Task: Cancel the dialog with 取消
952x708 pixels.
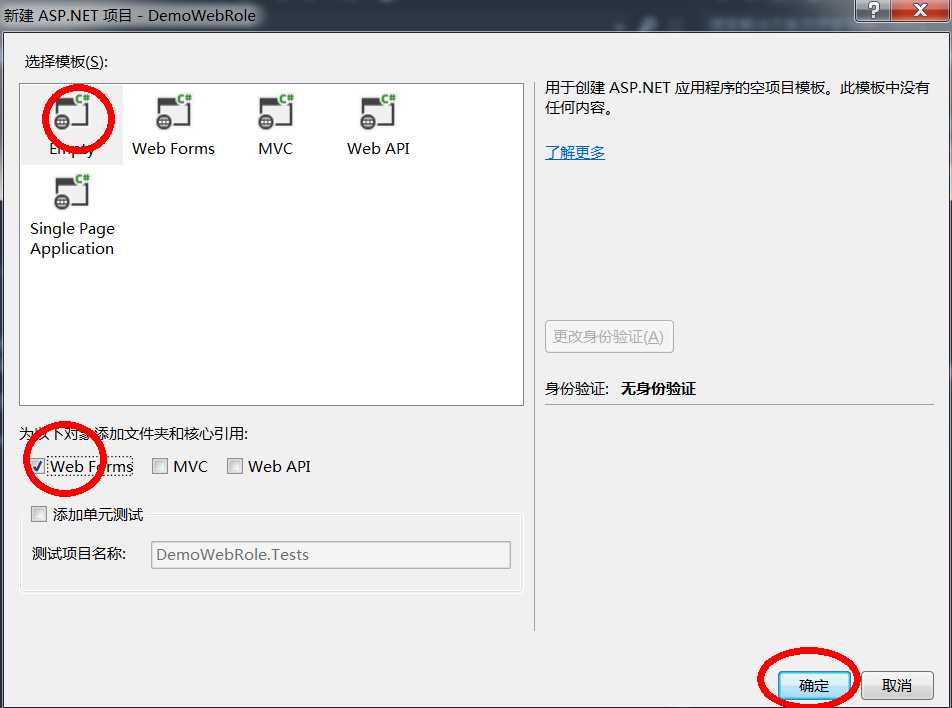Action: pyautogui.click(x=897, y=686)
